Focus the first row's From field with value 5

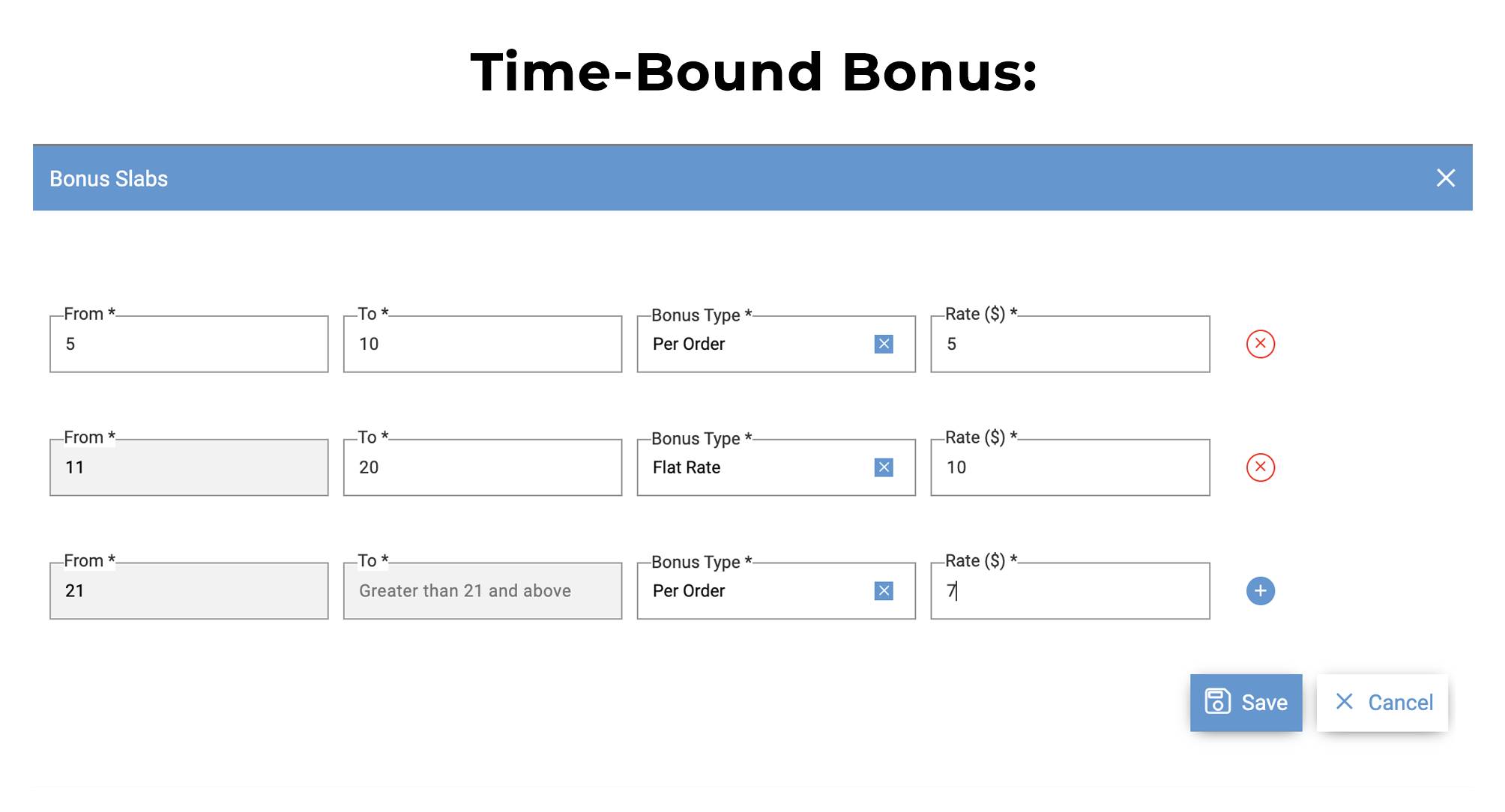[x=189, y=344]
